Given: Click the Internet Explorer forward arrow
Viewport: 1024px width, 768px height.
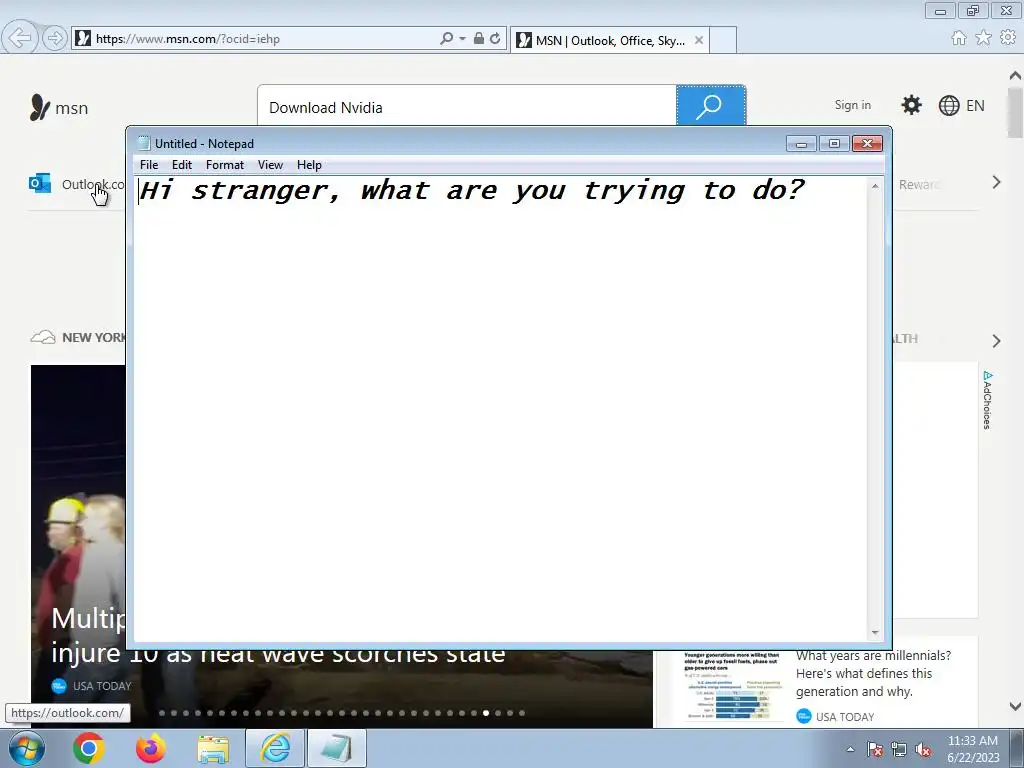Looking at the screenshot, I should pos(55,39).
